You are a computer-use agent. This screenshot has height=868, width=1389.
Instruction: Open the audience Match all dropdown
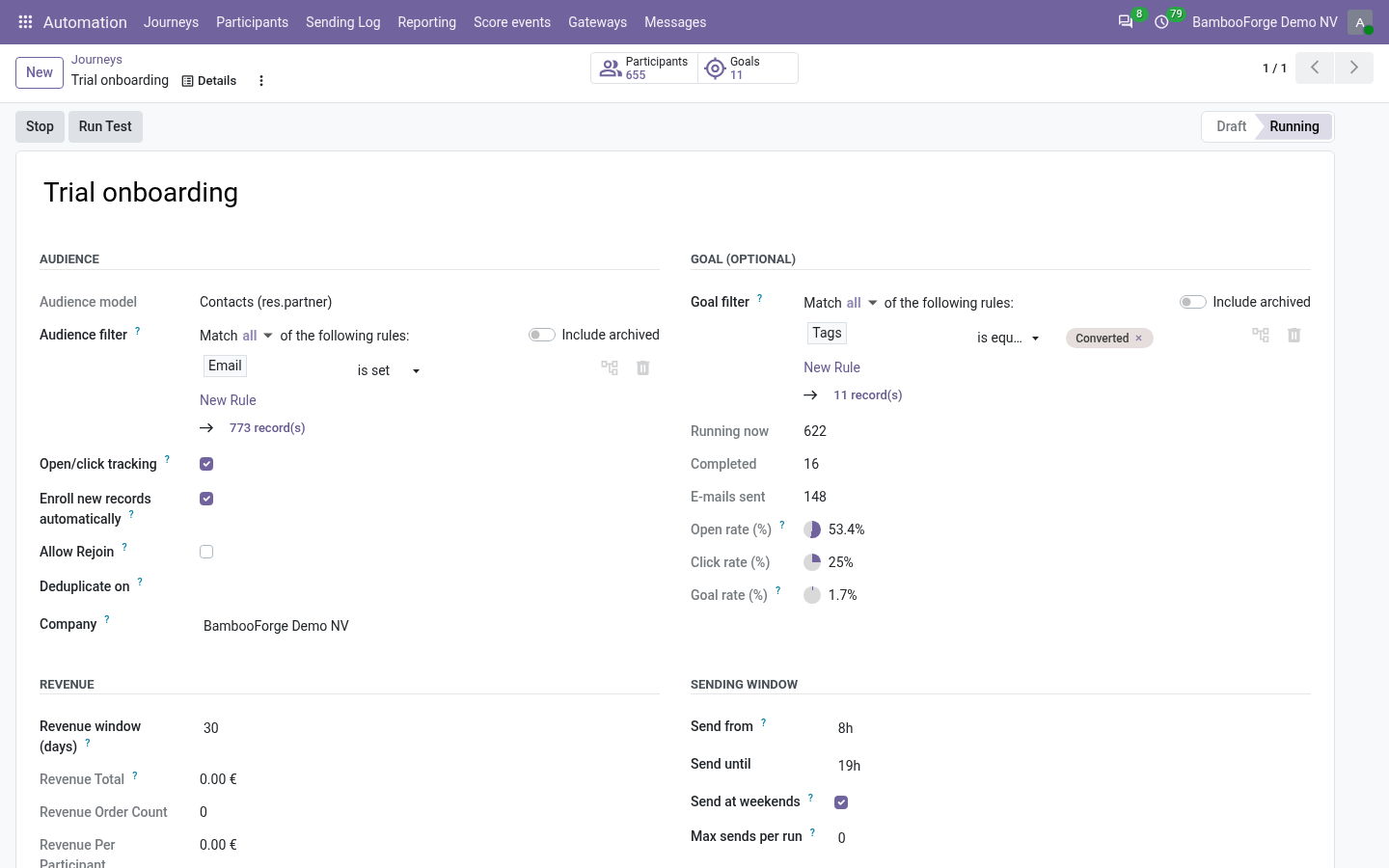[258, 336]
